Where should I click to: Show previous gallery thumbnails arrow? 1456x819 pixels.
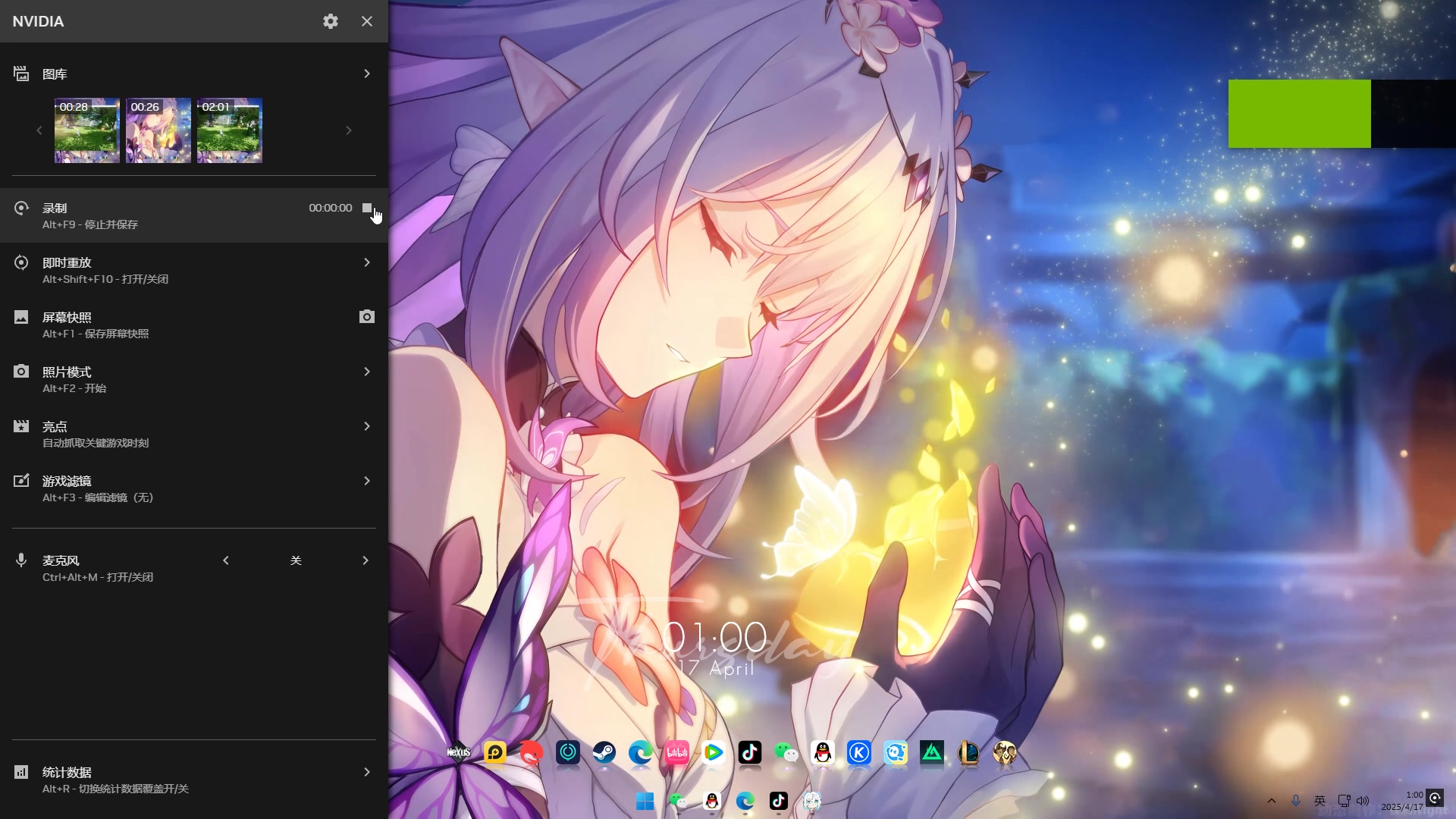click(39, 130)
